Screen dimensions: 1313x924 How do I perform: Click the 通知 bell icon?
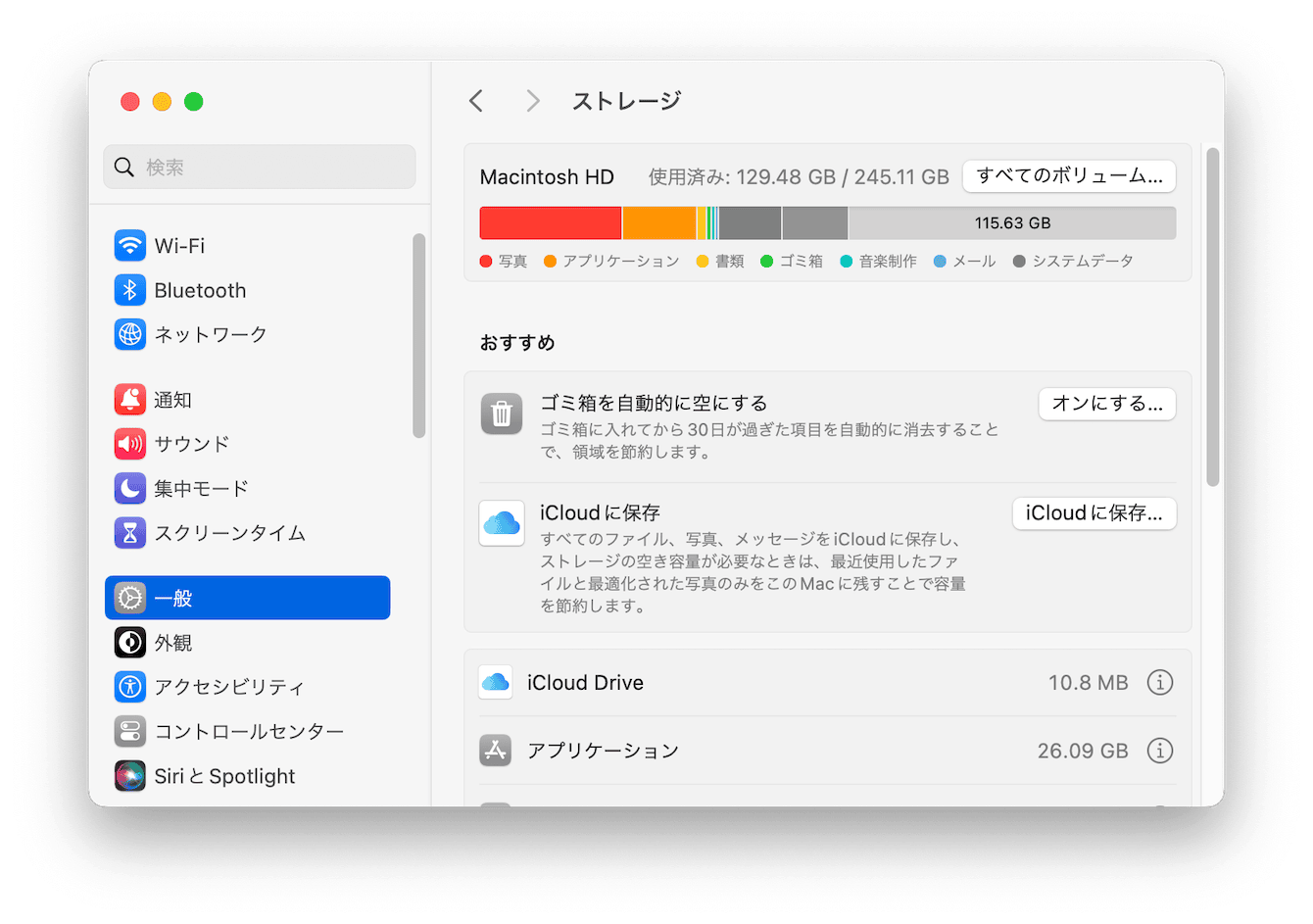130,400
